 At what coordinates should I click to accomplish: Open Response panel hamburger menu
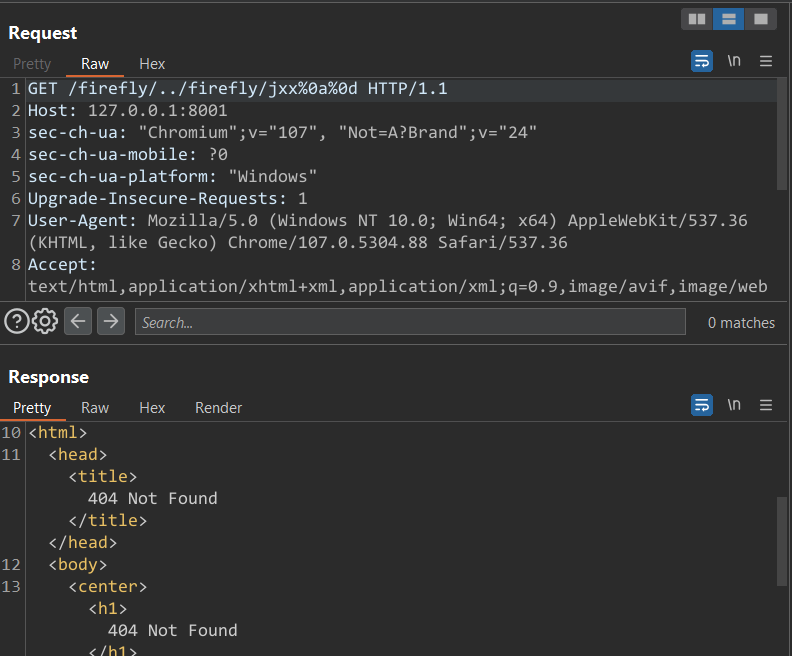(766, 405)
